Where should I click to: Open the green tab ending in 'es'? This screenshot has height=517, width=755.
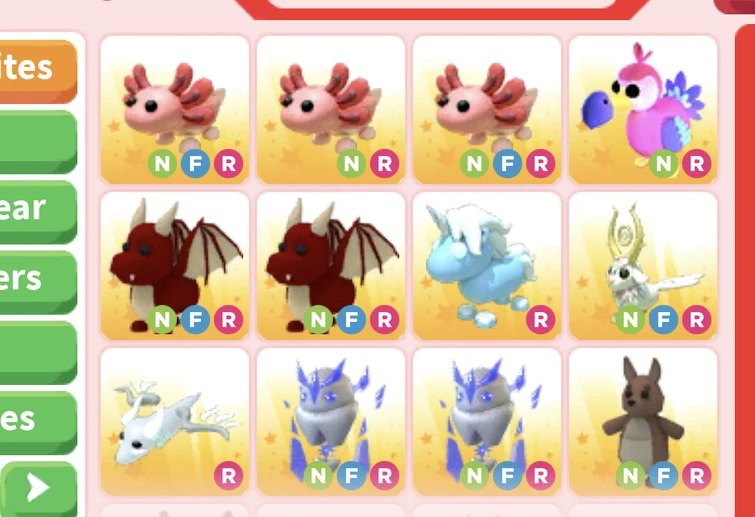[38, 423]
